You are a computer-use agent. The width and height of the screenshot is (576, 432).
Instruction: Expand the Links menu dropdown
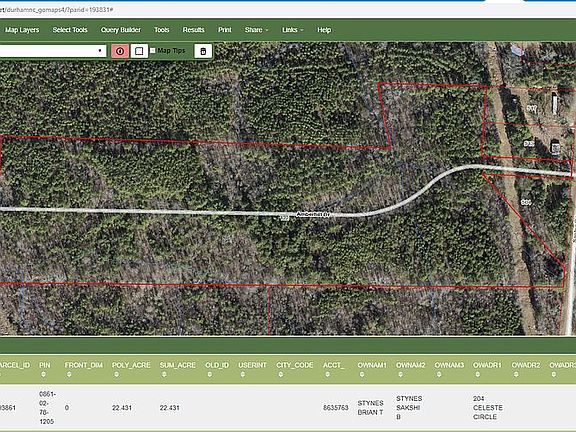(x=292, y=30)
